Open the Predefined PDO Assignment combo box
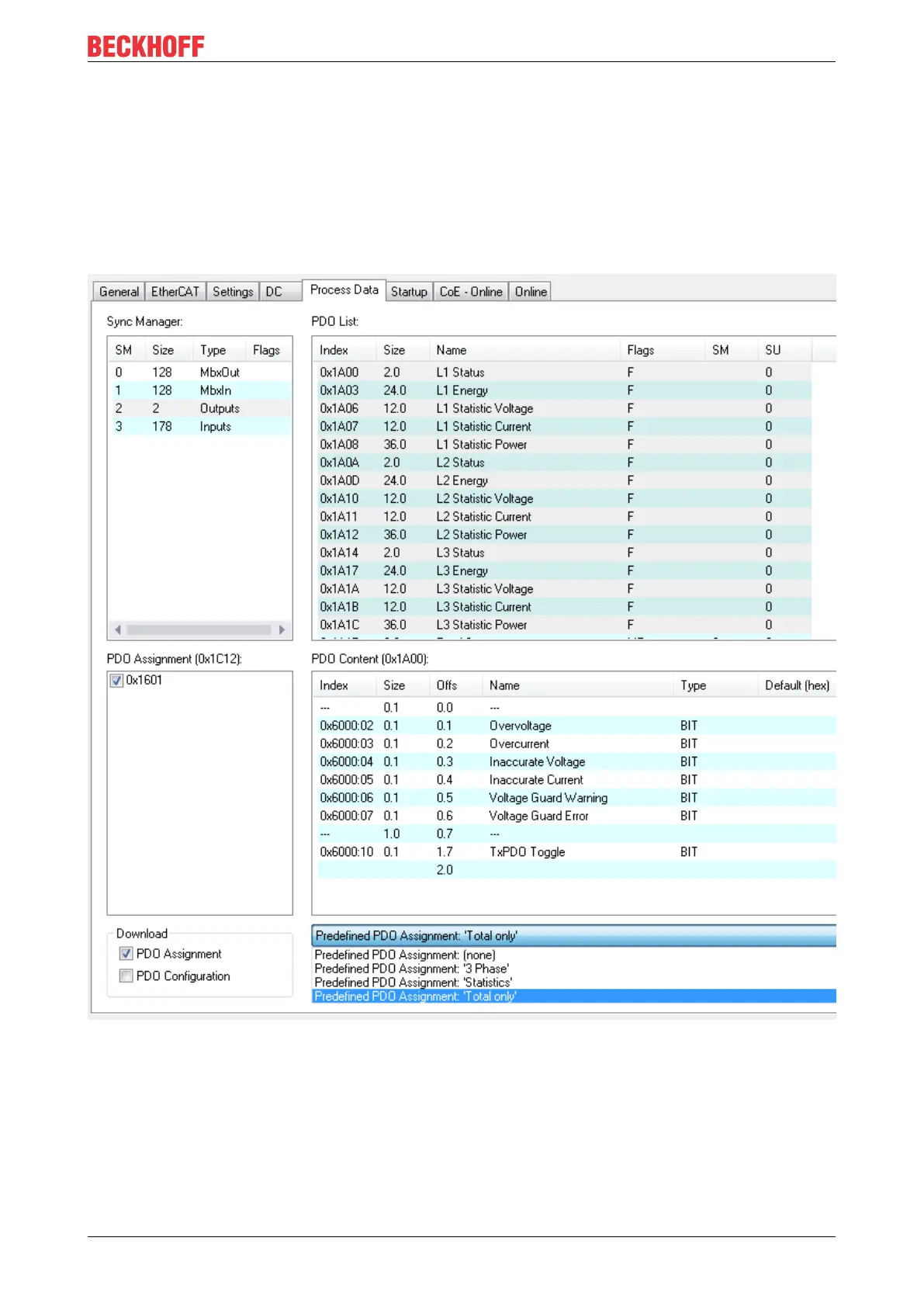 coord(573,936)
